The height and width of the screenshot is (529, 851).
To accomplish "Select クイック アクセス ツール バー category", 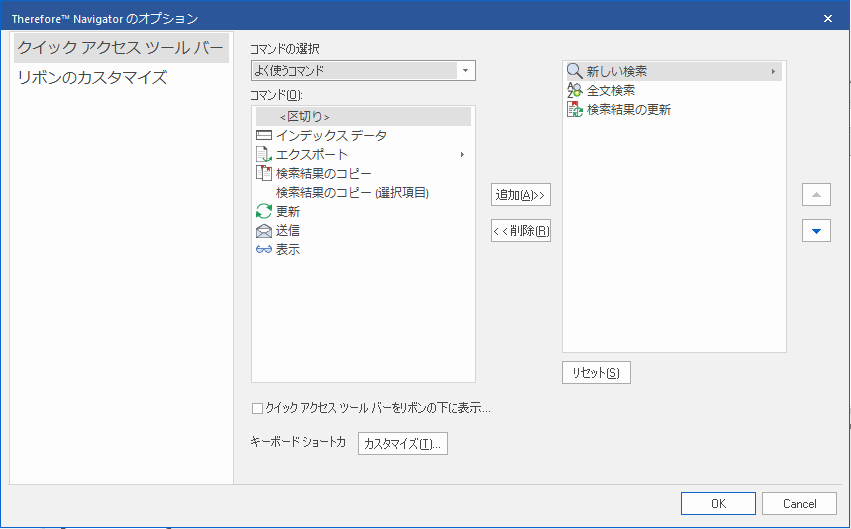I will 121,48.
